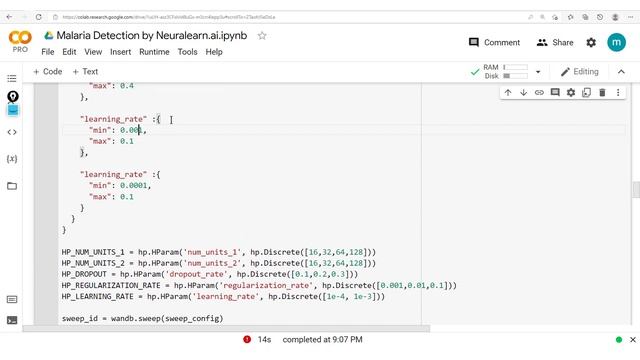Add a new Code cell
Screen dimensions: 640x360
47,71
